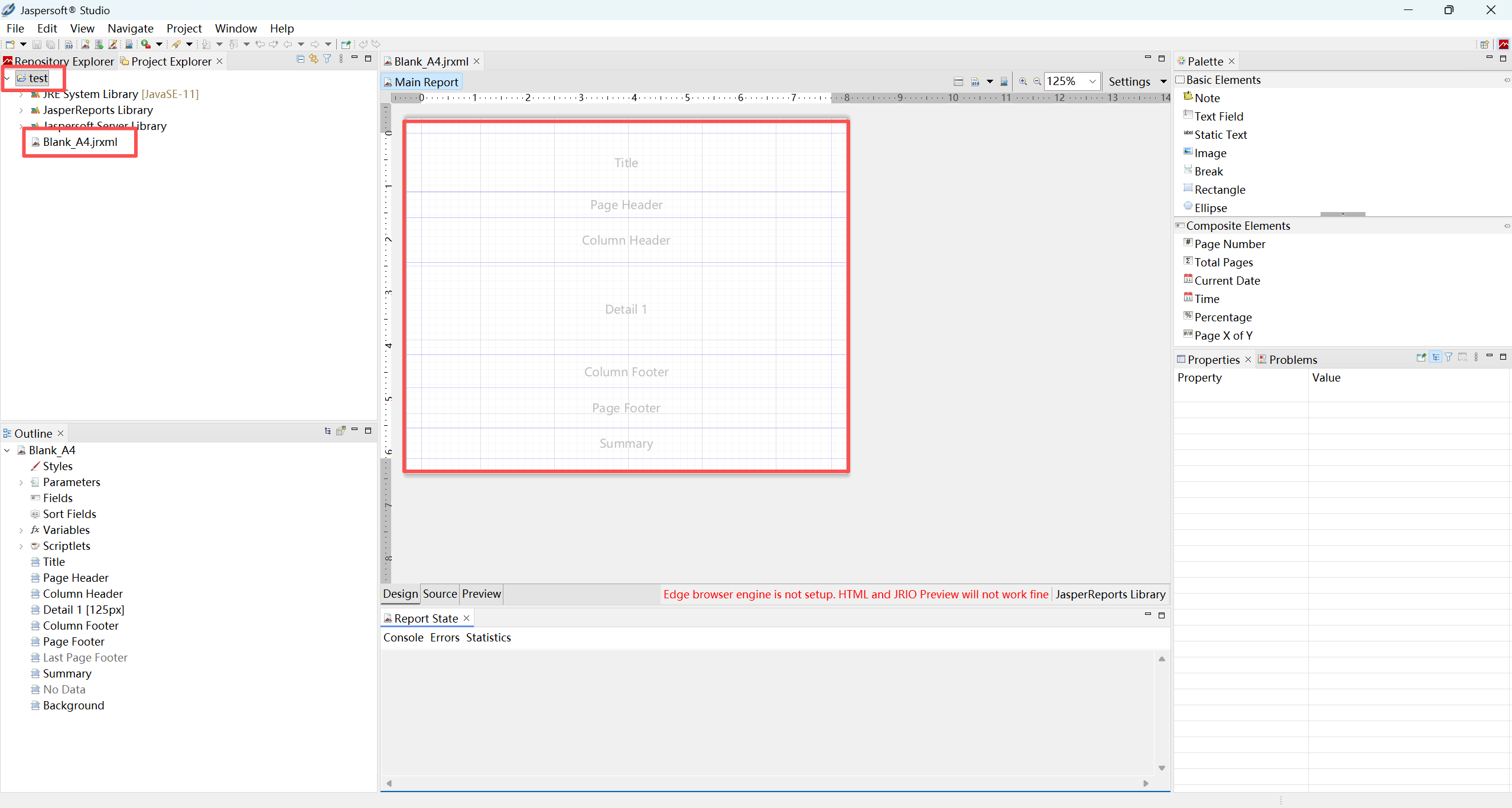This screenshot has height=808, width=1512.
Task: Click Link with Editor arrows icon
Action: [314, 59]
